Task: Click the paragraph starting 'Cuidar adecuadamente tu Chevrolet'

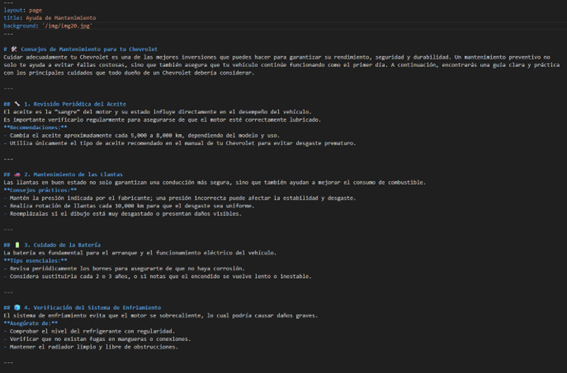Action: coord(282,65)
